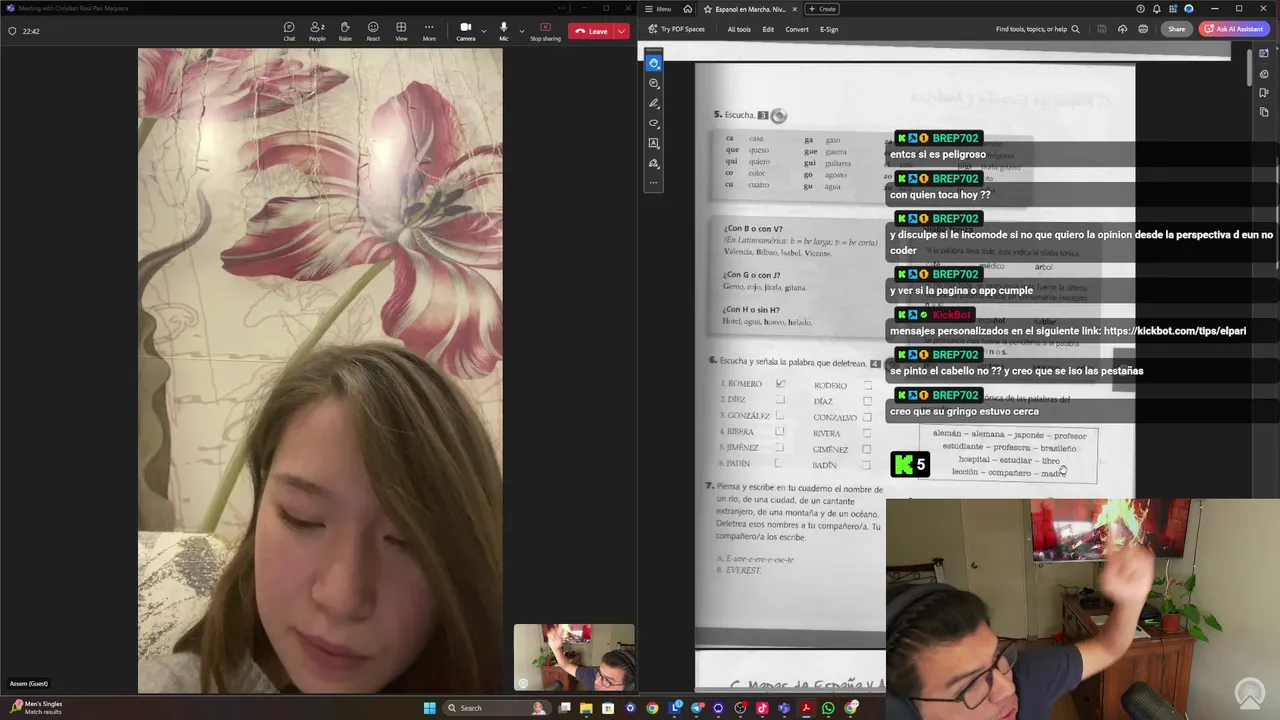1280x720 pixels.
Task: Raise hand in the Teams meeting
Action: click(345, 31)
